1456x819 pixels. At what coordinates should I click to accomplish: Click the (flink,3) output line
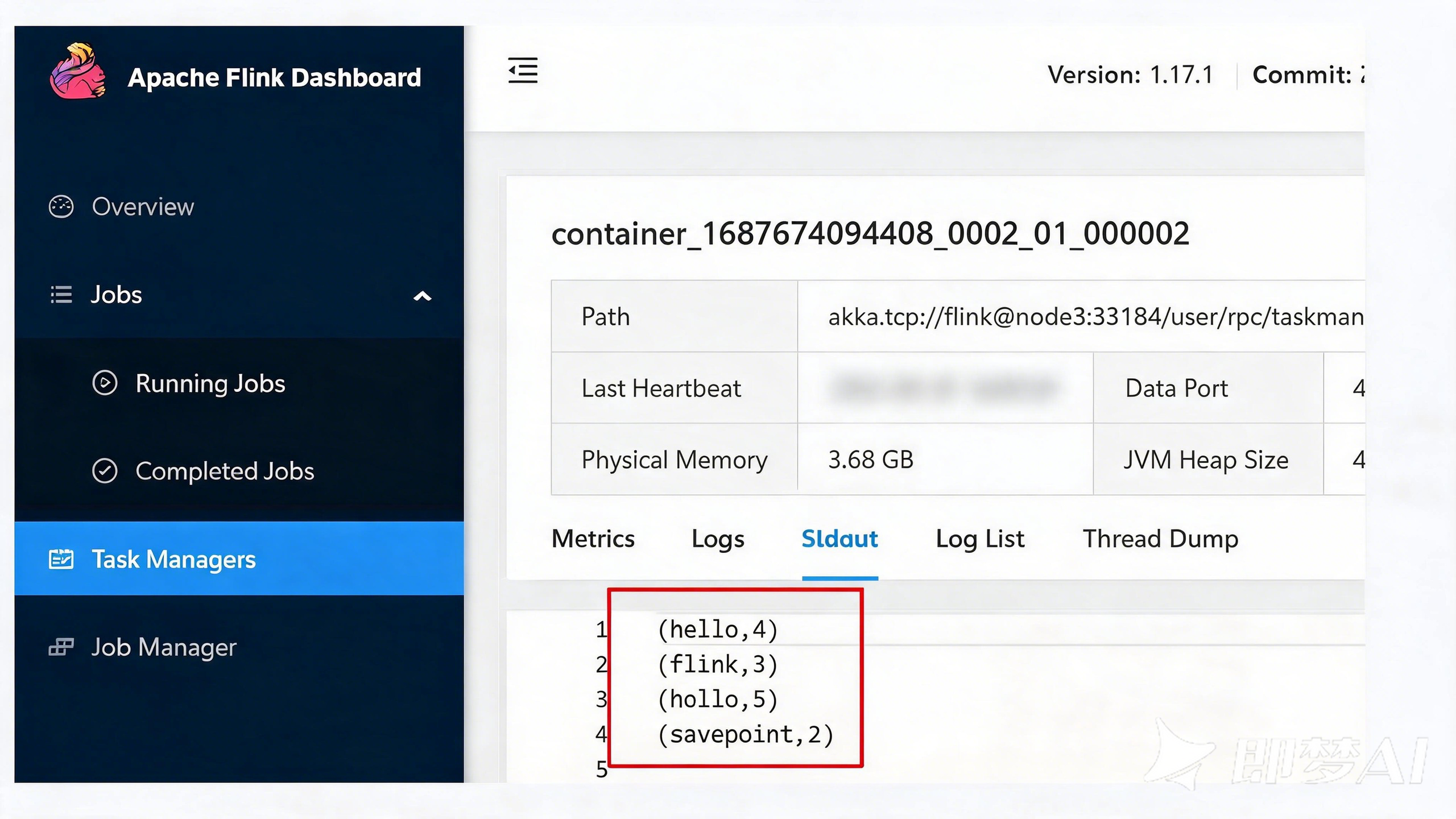(718, 664)
